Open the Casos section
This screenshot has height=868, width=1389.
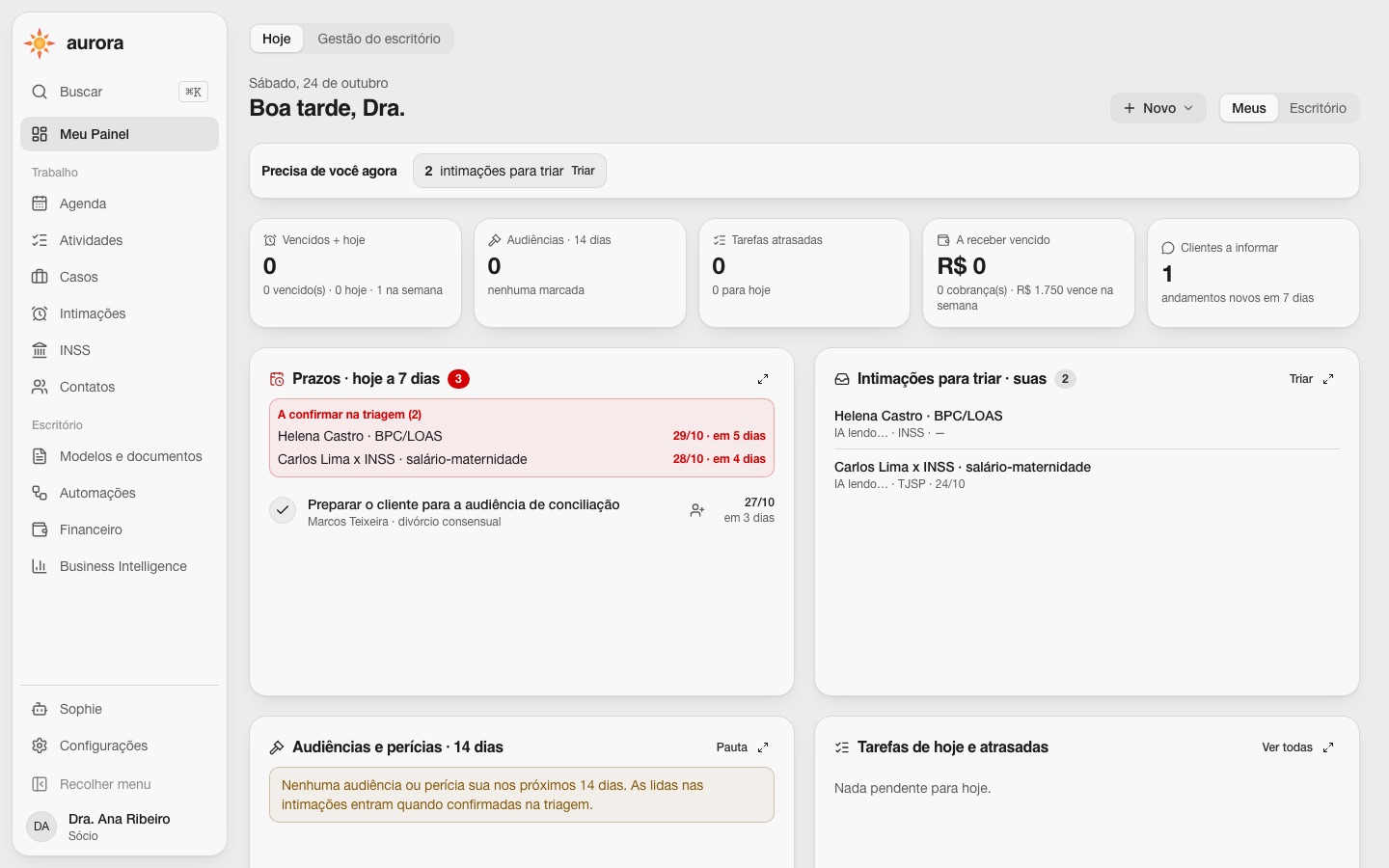coord(120,277)
